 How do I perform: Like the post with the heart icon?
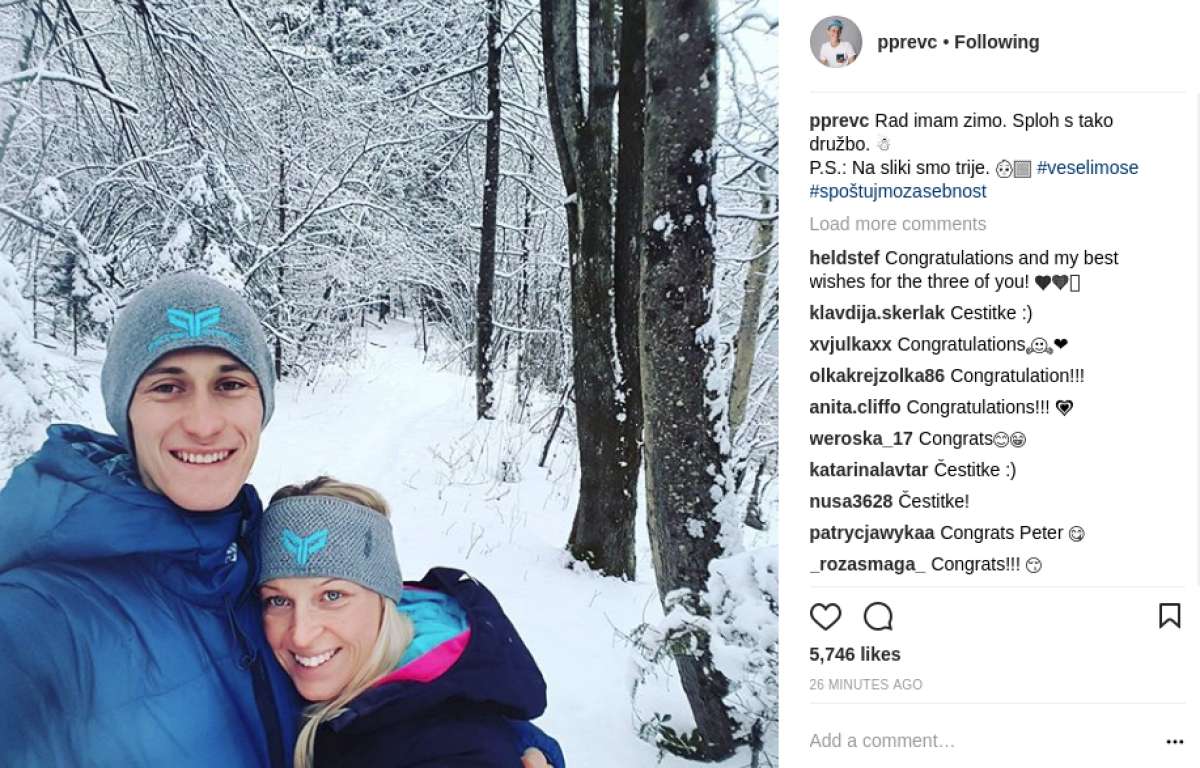tap(825, 616)
